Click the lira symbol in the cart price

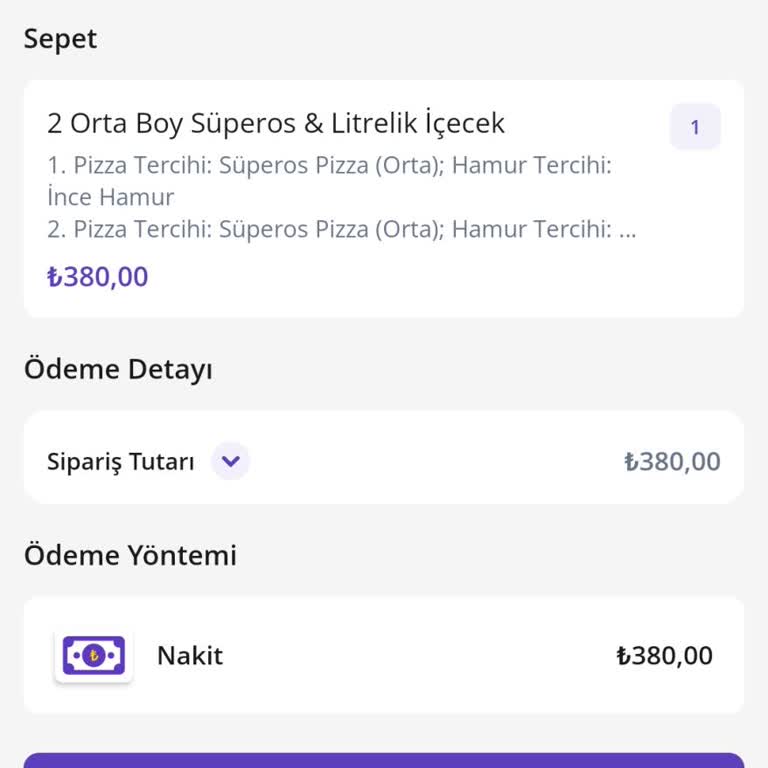[55, 277]
